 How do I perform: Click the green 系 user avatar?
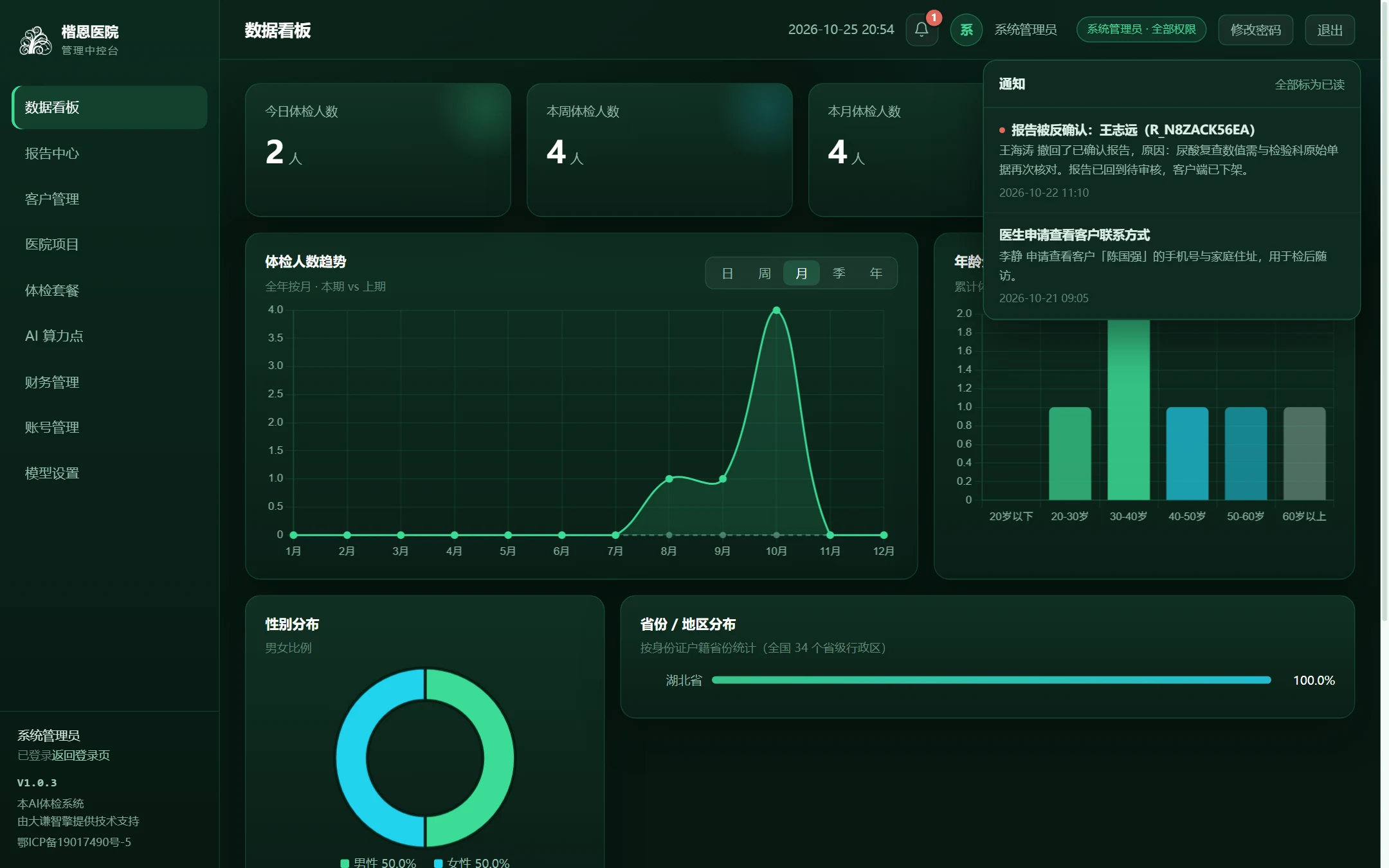coord(966,30)
